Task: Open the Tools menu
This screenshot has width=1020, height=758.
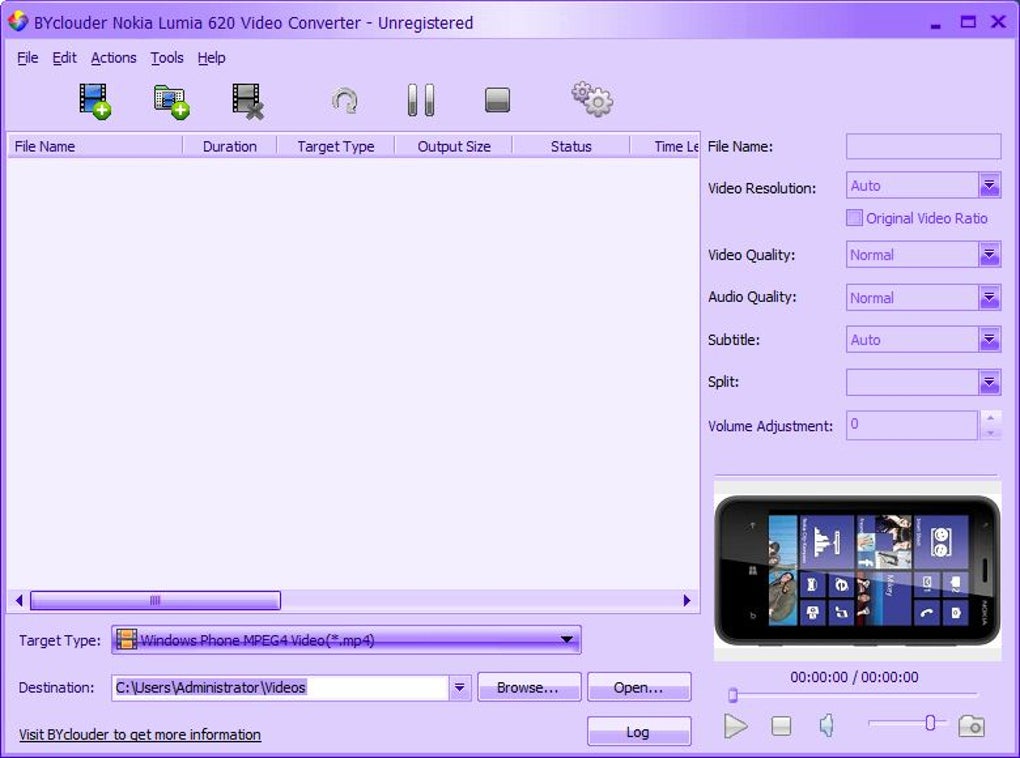Action: point(167,58)
